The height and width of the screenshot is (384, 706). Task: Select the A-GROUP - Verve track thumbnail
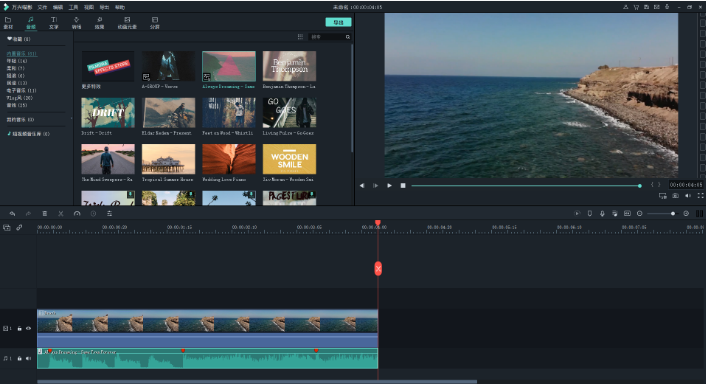[168, 66]
